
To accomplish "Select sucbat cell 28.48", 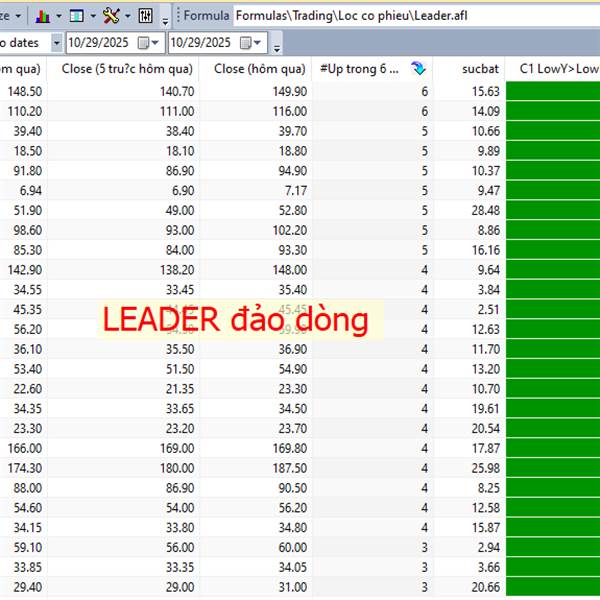I will coord(469,210).
